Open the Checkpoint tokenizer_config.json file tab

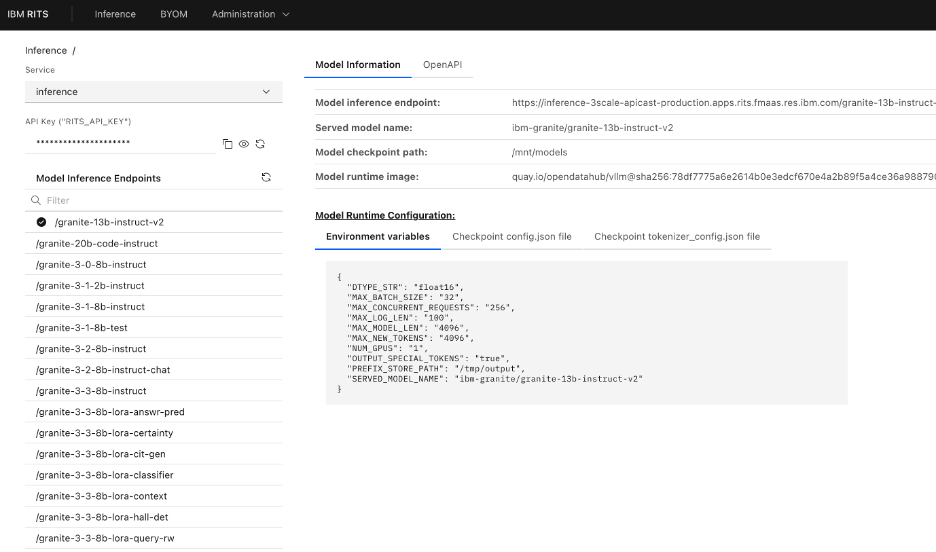[x=677, y=237]
